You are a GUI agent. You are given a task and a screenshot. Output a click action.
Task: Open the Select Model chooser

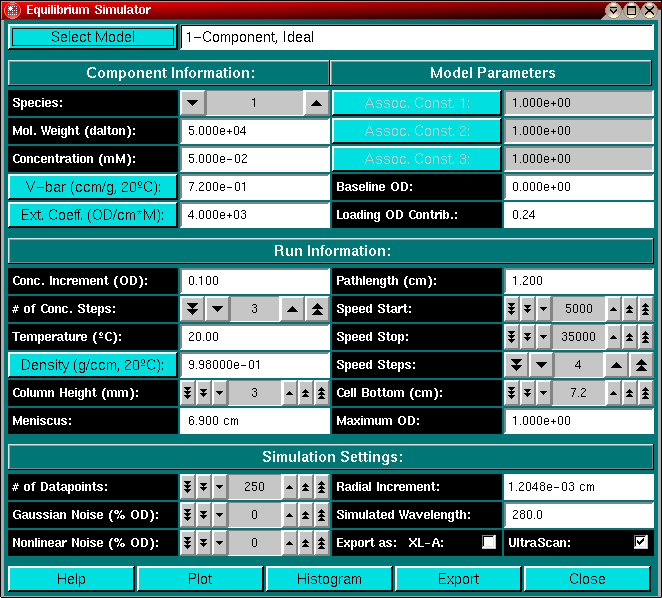tap(93, 37)
